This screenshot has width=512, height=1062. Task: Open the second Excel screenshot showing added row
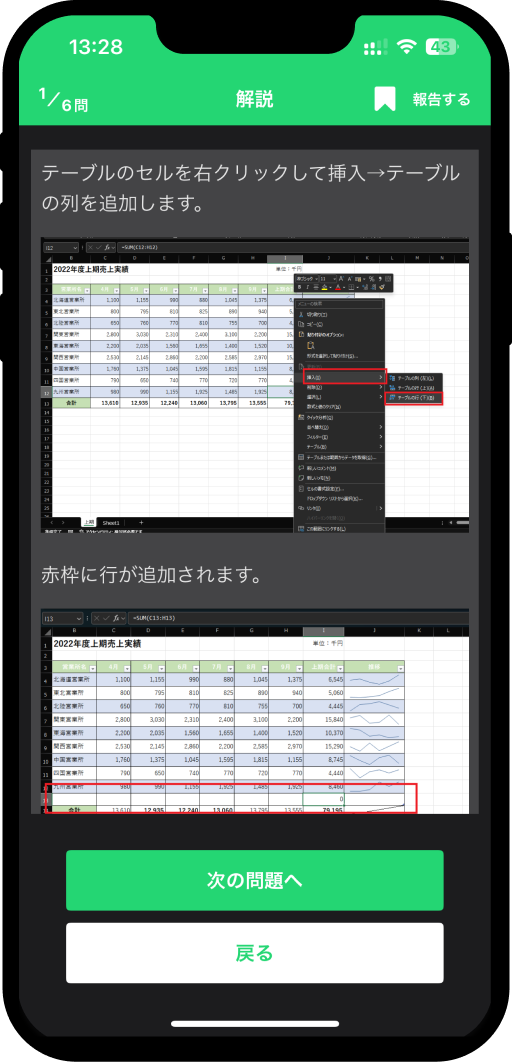coord(255,711)
